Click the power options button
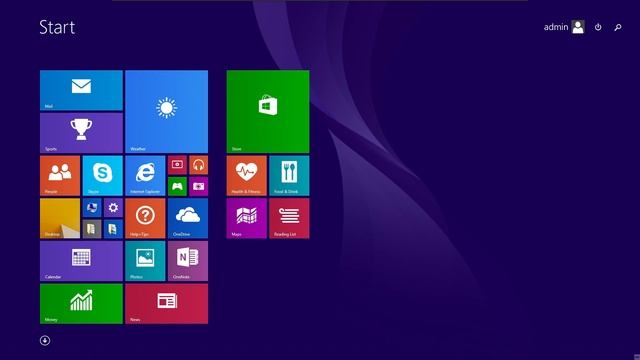Image resolution: width=640 pixels, height=360 pixels. (x=598, y=27)
